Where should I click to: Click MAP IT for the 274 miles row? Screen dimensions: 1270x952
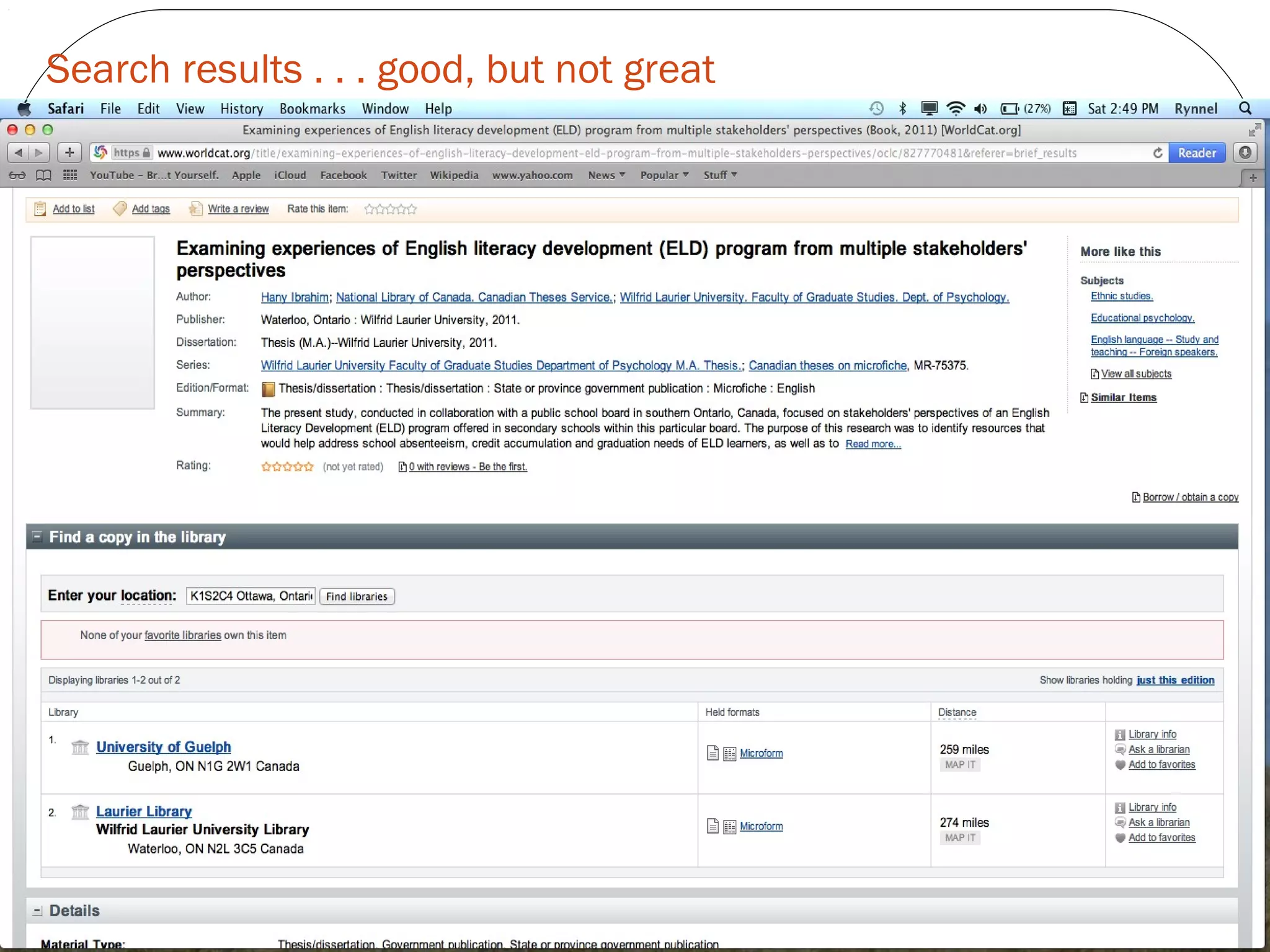click(960, 838)
